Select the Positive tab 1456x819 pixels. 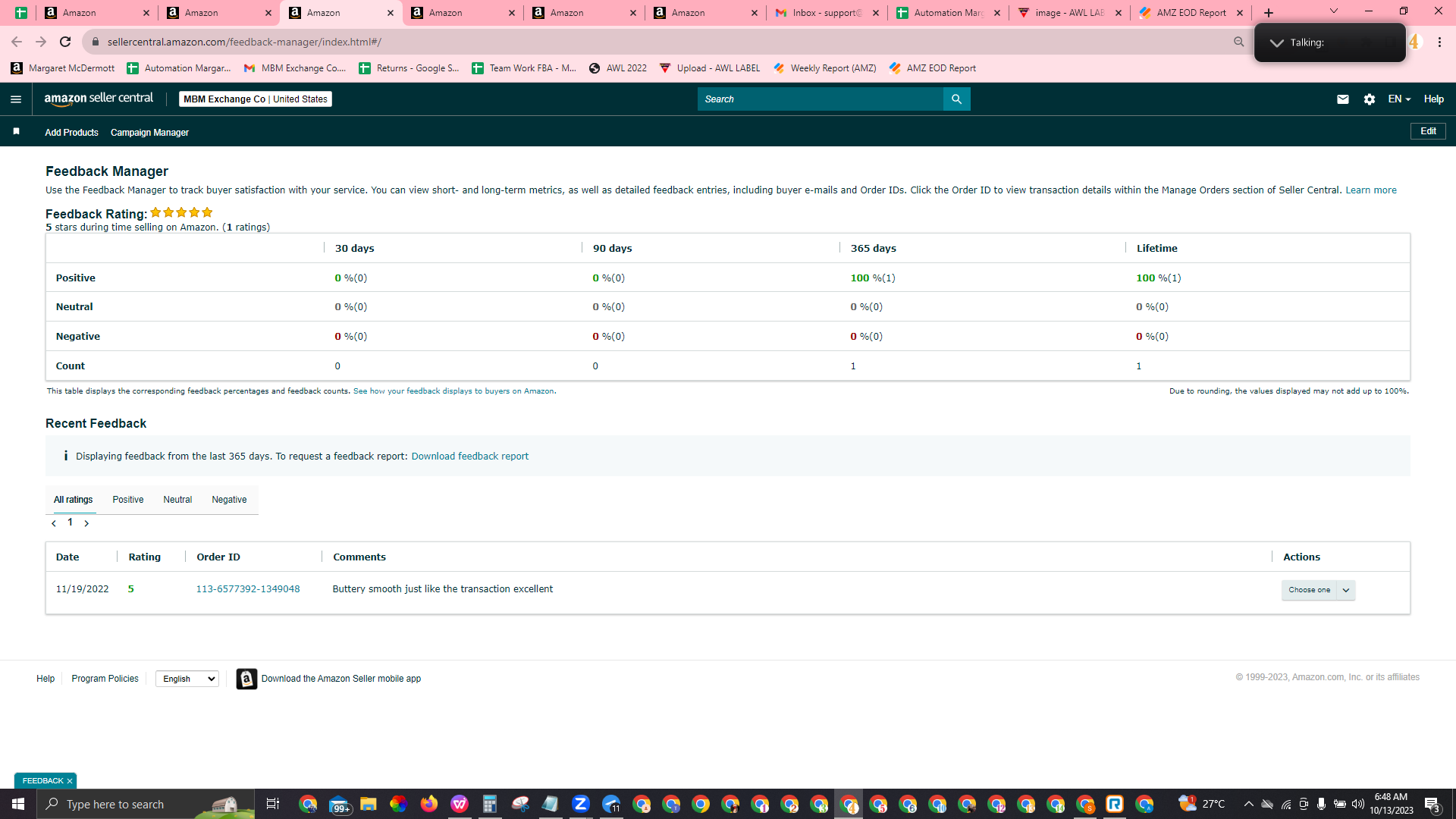(x=128, y=500)
